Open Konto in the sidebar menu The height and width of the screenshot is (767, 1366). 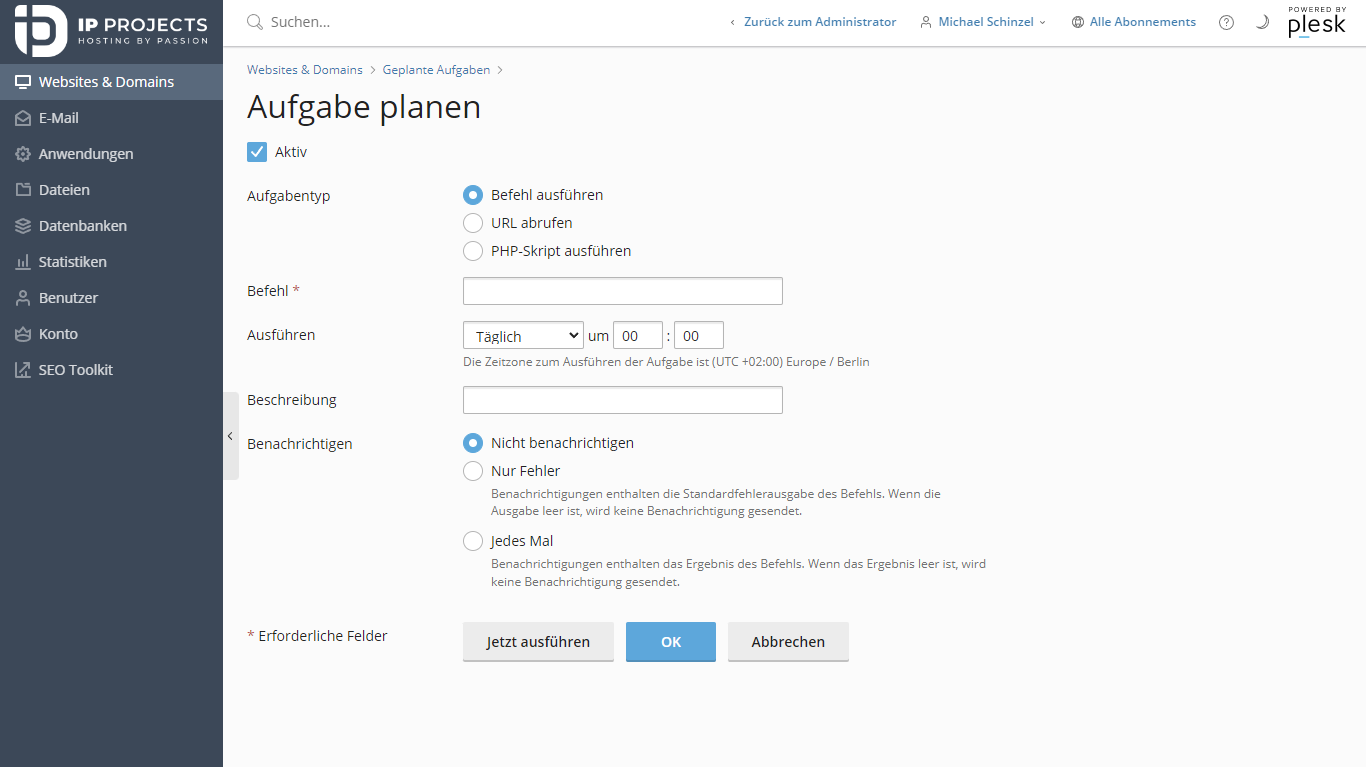(58, 334)
